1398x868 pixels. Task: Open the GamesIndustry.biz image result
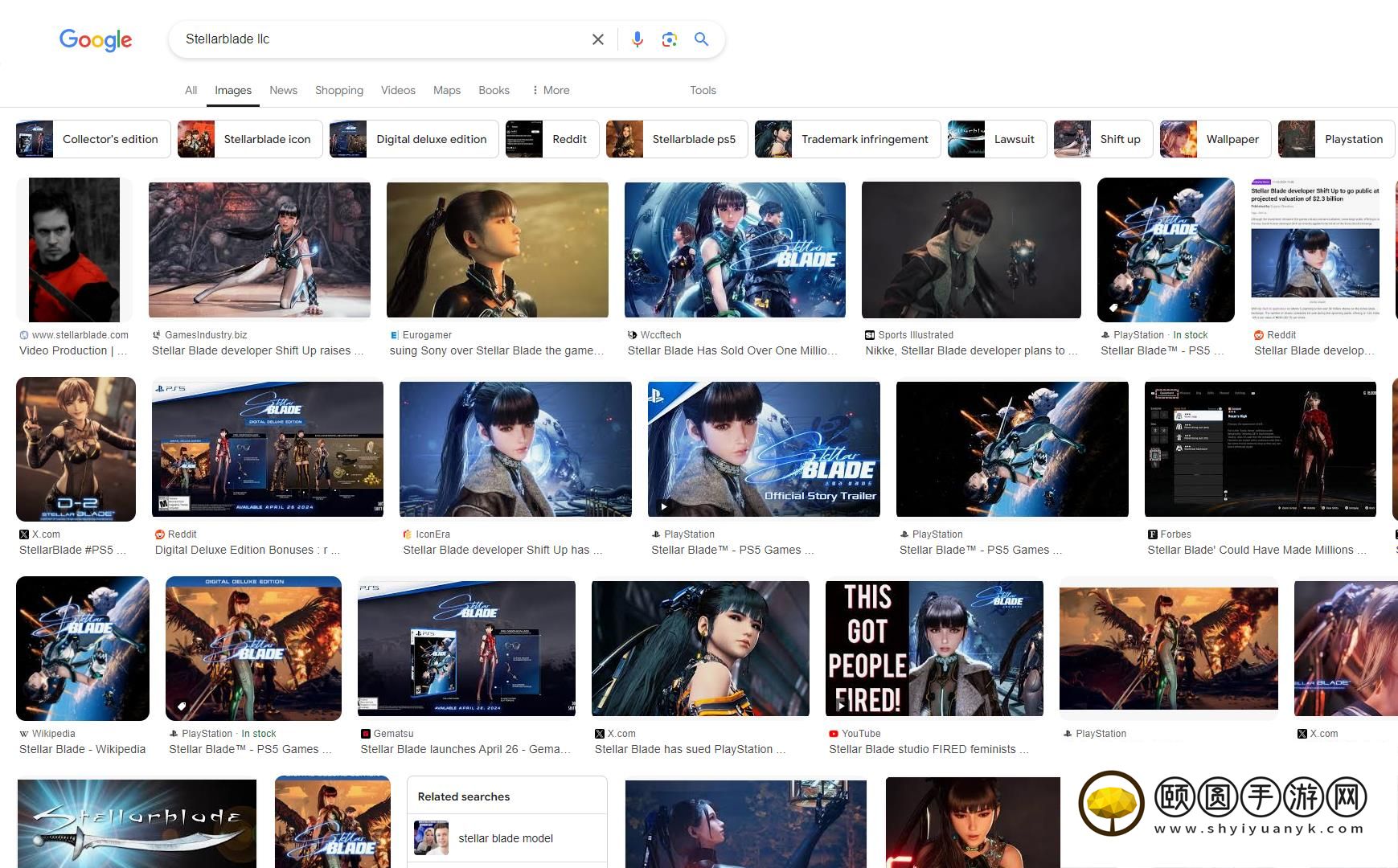[x=260, y=250]
